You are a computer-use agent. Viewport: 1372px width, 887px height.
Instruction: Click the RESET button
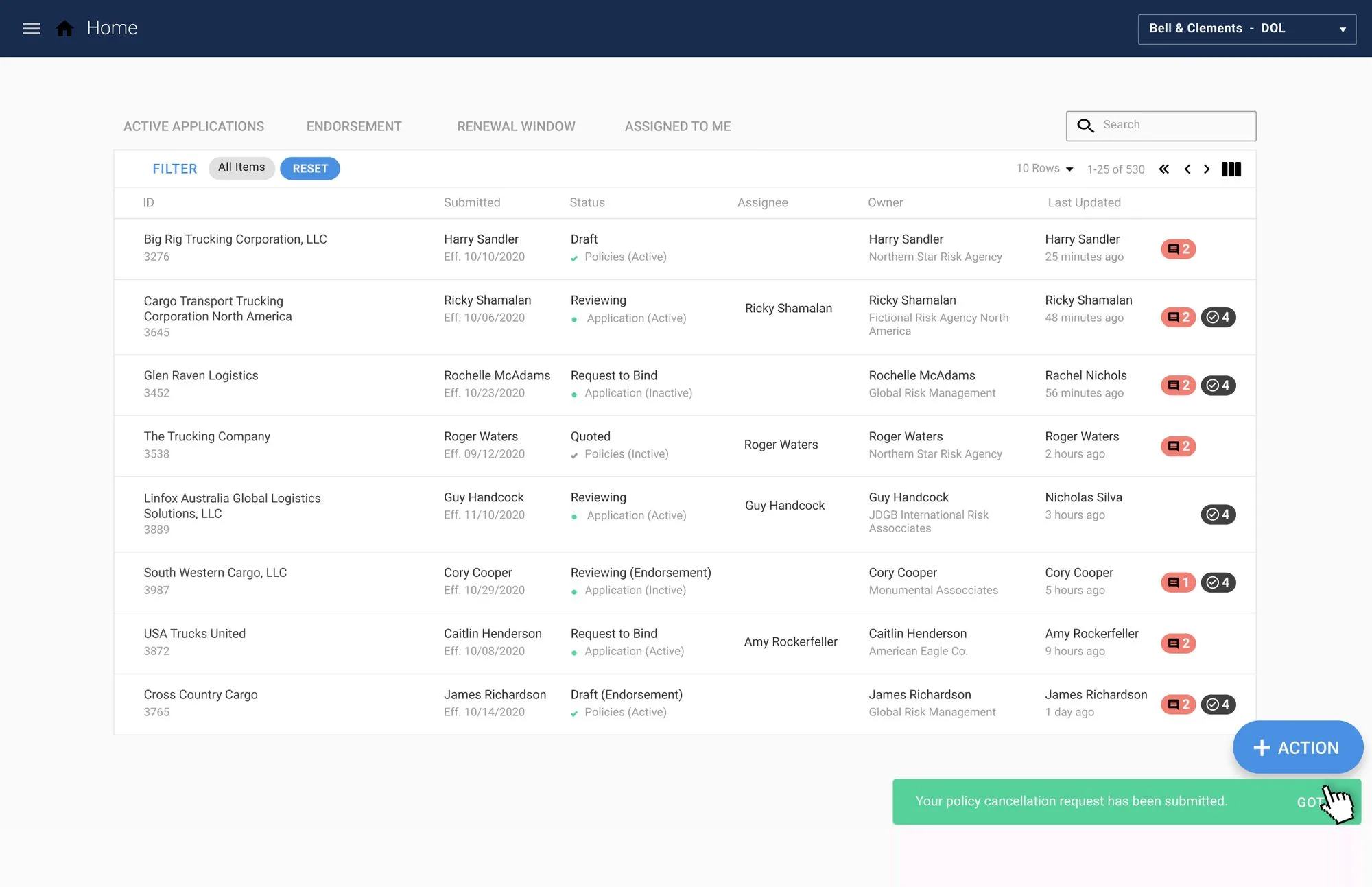[x=310, y=169]
